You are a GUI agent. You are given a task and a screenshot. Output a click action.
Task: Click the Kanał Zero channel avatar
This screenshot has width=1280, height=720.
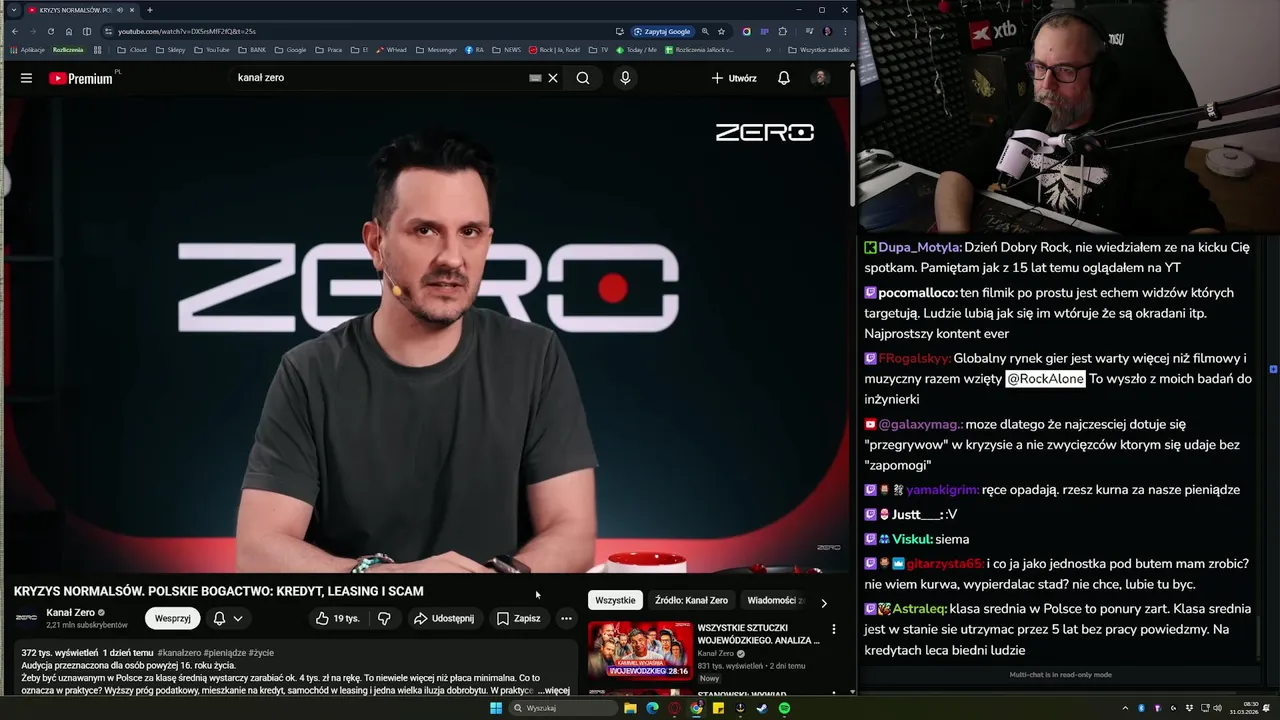point(27,618)
